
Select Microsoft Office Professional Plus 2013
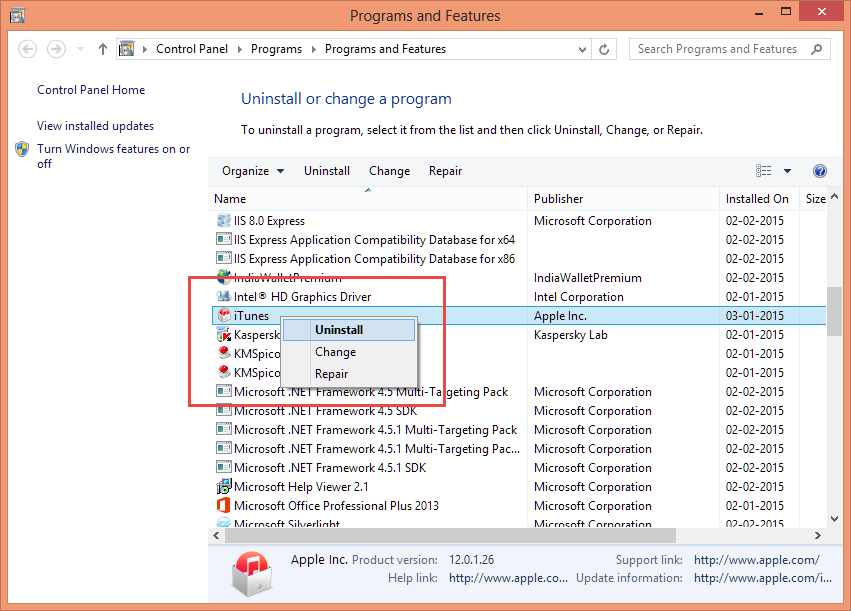click(x=519, y=505)
